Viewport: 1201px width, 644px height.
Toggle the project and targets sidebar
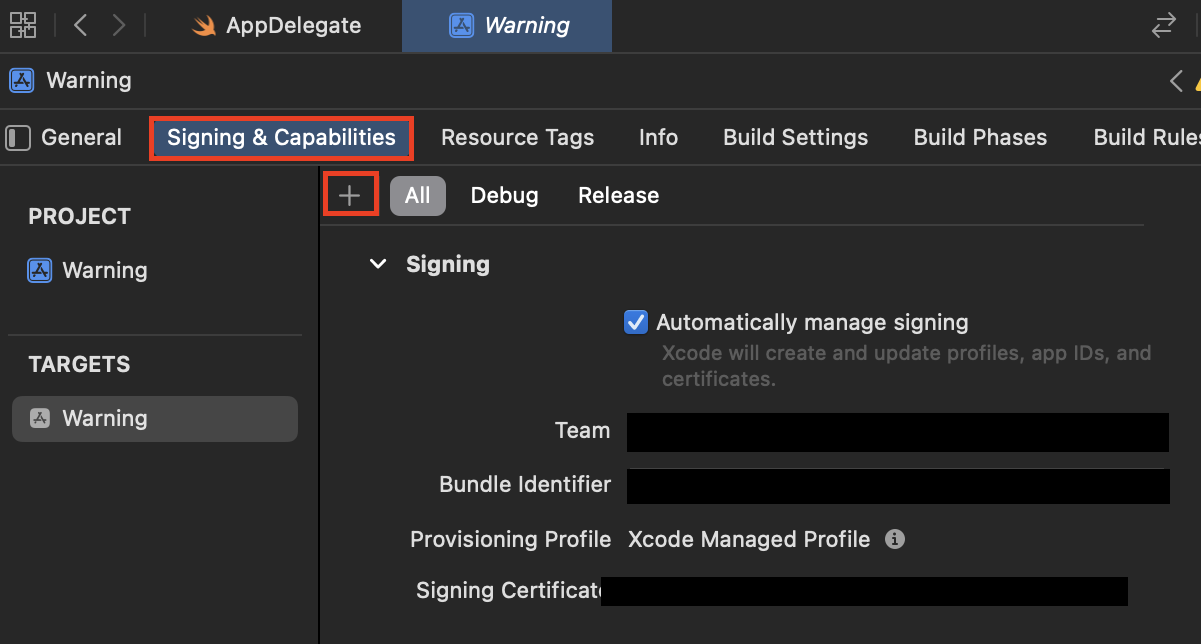(x=18, y=138)
